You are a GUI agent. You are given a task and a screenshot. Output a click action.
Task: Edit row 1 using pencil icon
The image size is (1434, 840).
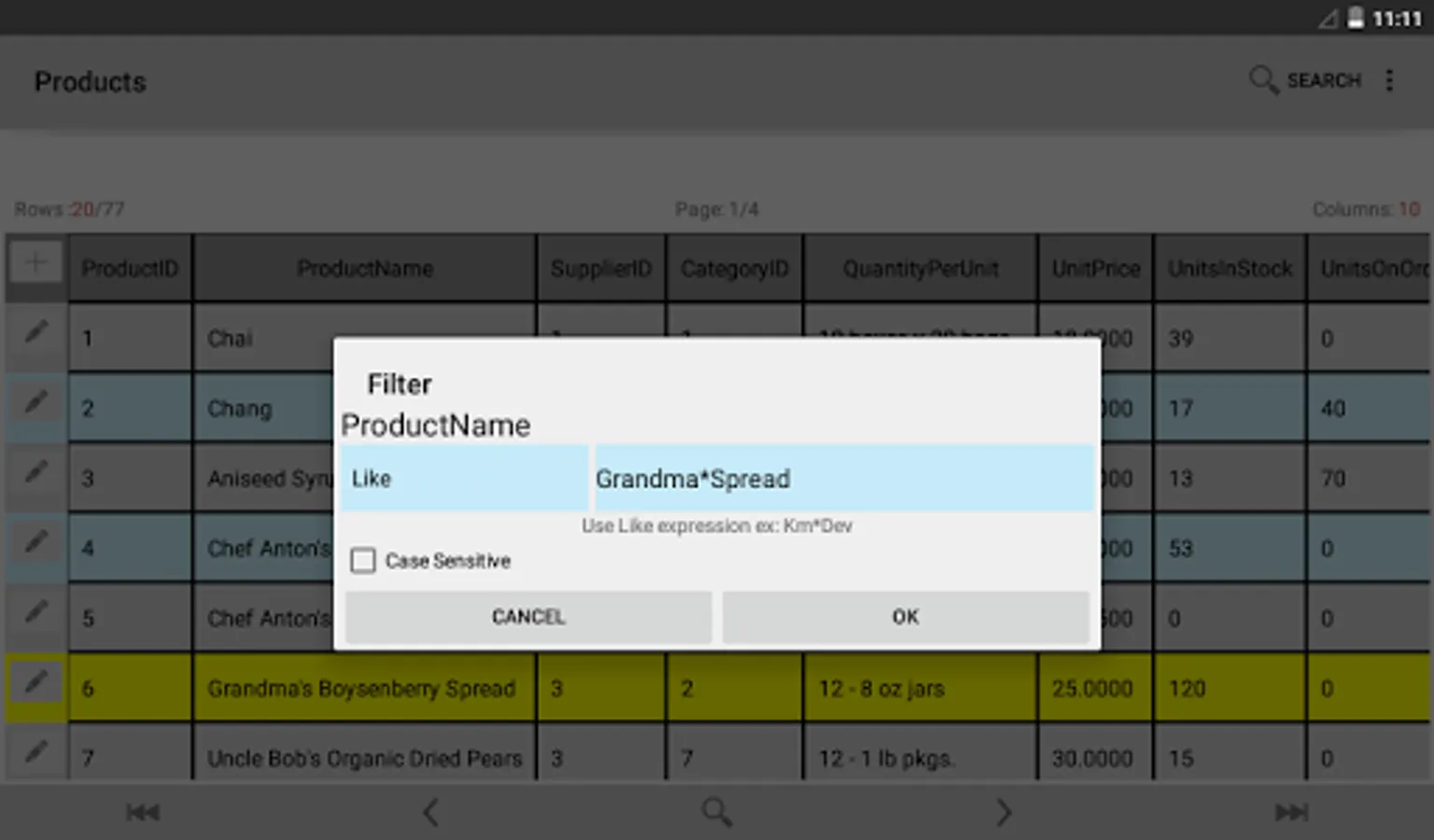(x=36, y=331)
